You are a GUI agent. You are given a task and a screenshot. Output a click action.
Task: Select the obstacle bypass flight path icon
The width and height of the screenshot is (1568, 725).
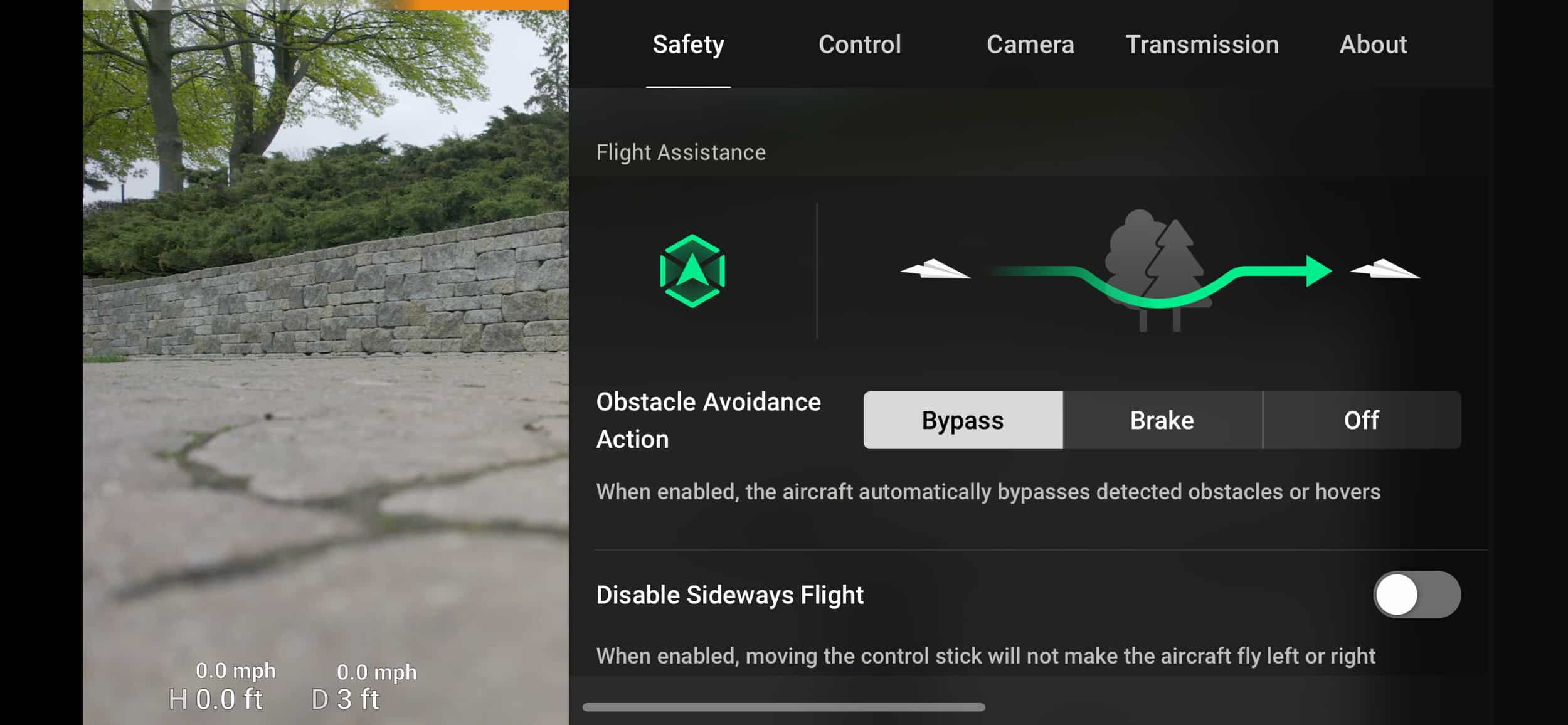click(1151, 270)
